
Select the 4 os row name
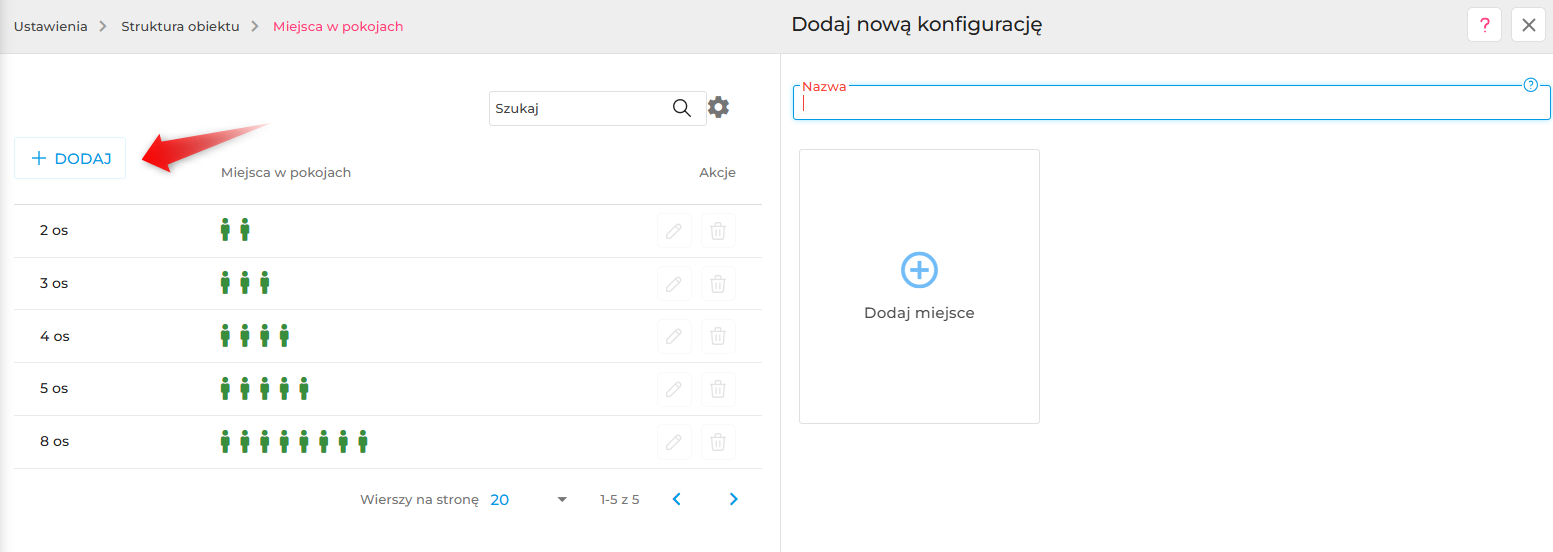55,336
